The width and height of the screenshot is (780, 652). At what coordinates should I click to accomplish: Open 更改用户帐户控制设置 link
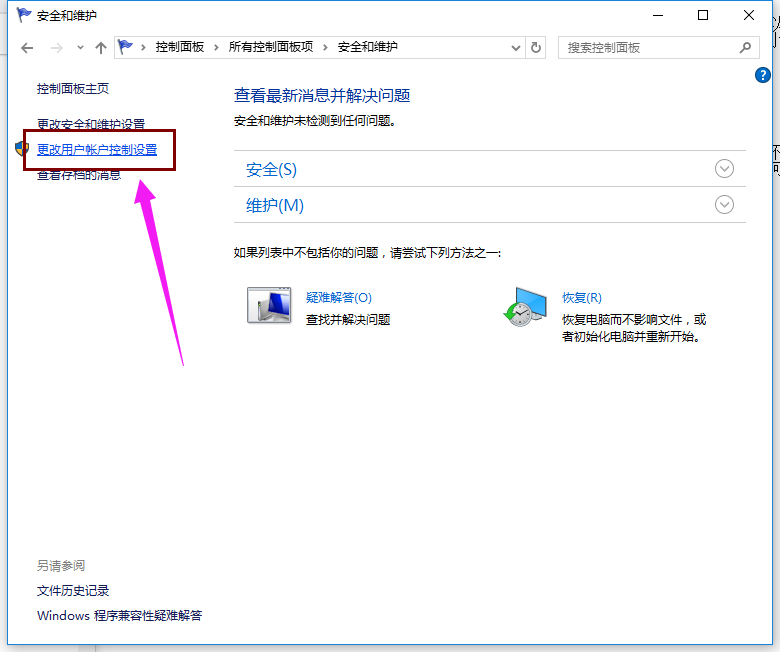(x=97, y=150)
